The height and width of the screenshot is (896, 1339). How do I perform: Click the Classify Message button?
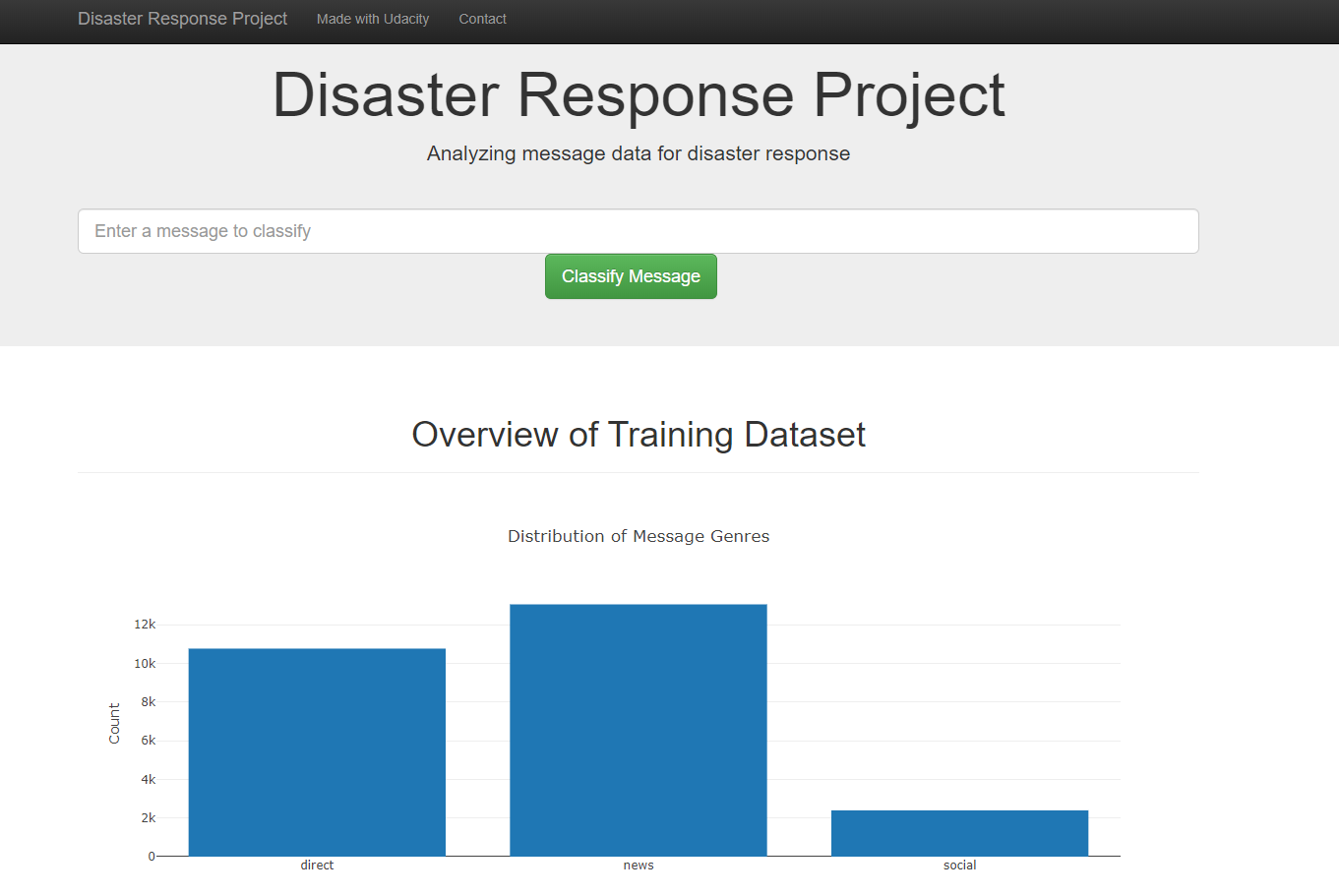(x=631, y=276)
